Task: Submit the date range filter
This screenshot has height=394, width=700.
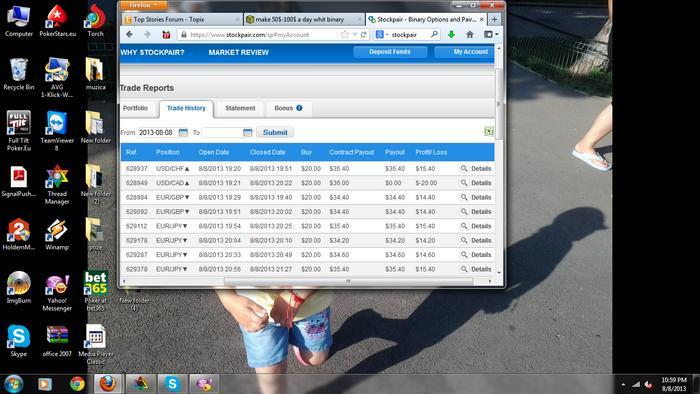Action: [x=275, y=133]
